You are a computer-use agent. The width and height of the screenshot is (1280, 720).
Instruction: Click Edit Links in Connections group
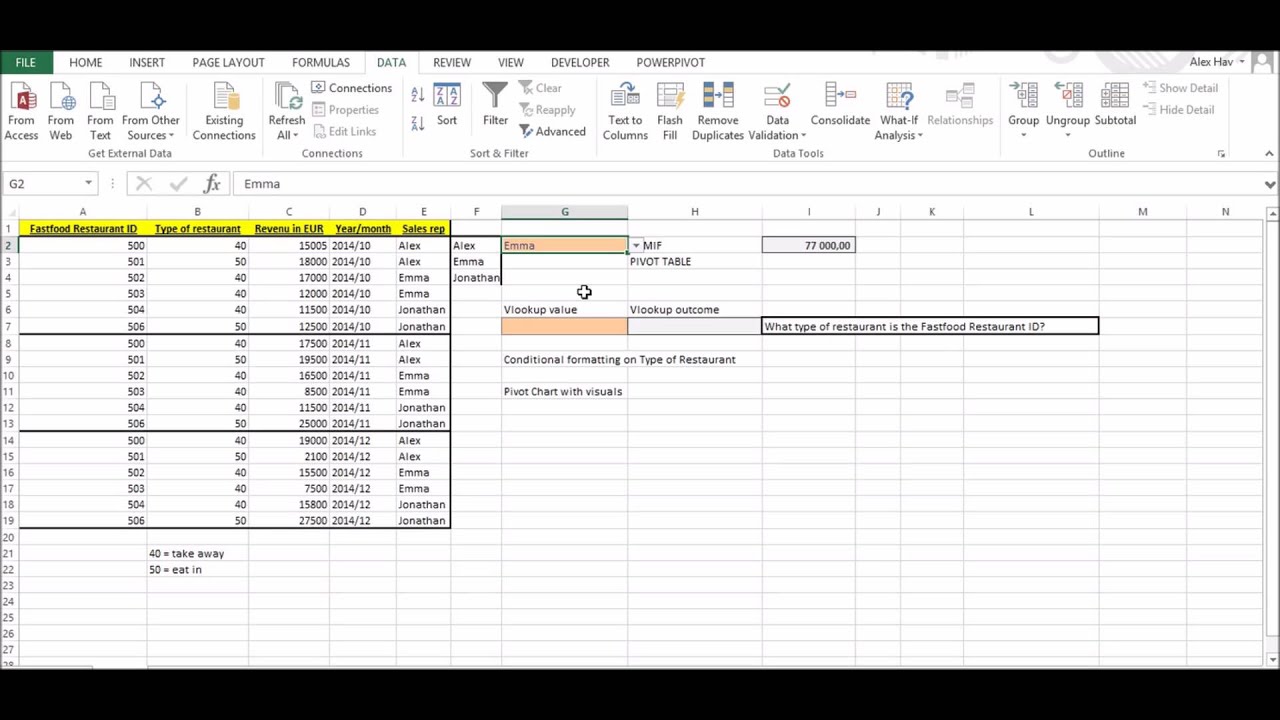[x=343, y=132]
